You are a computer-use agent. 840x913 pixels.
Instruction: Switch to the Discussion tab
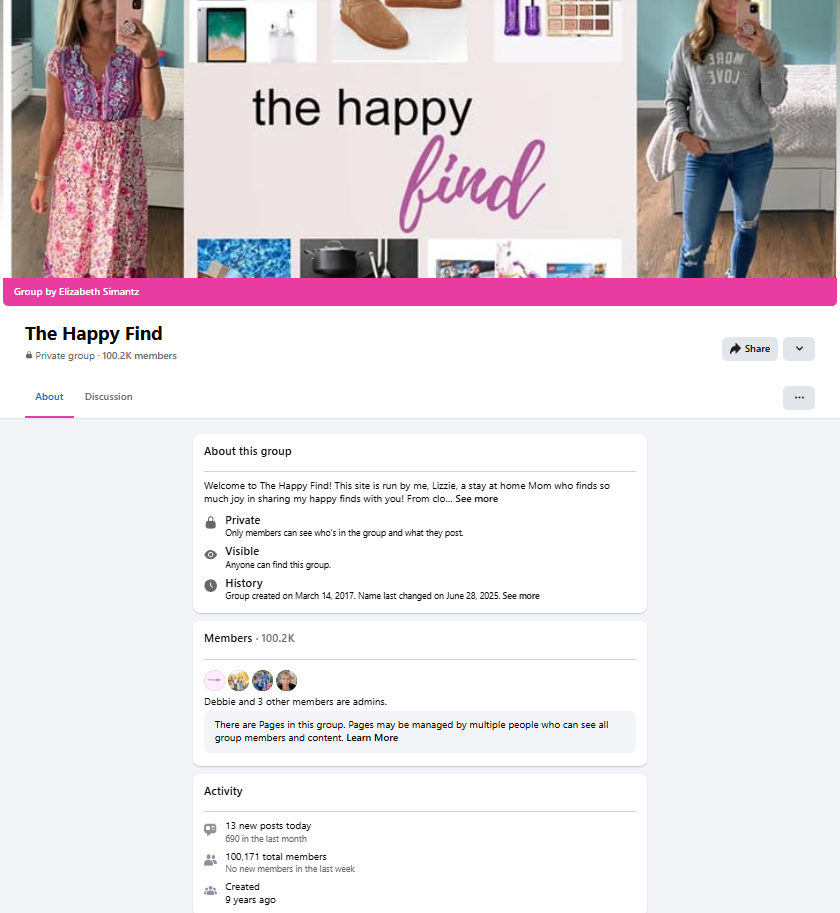click(x=108, y=397)
